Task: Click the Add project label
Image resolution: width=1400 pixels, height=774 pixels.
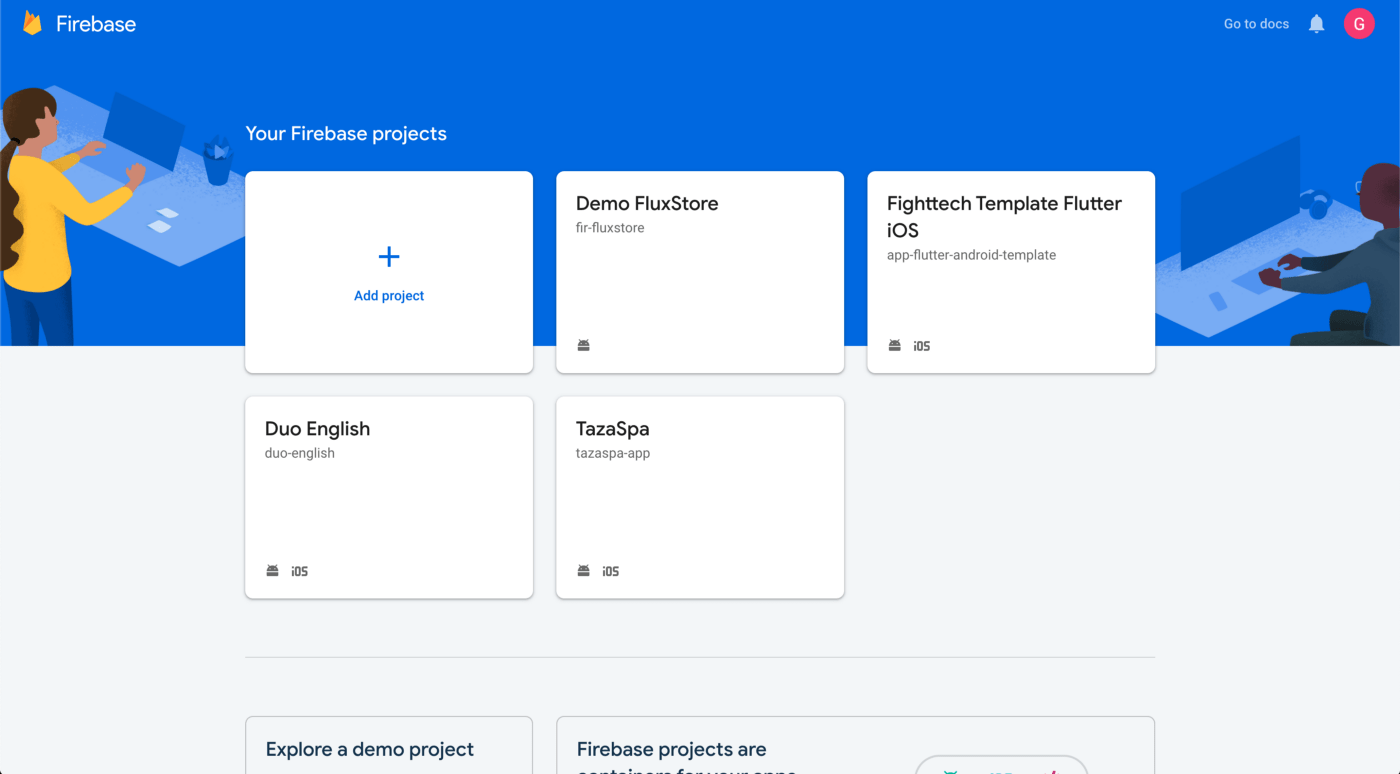Action: 389,296
